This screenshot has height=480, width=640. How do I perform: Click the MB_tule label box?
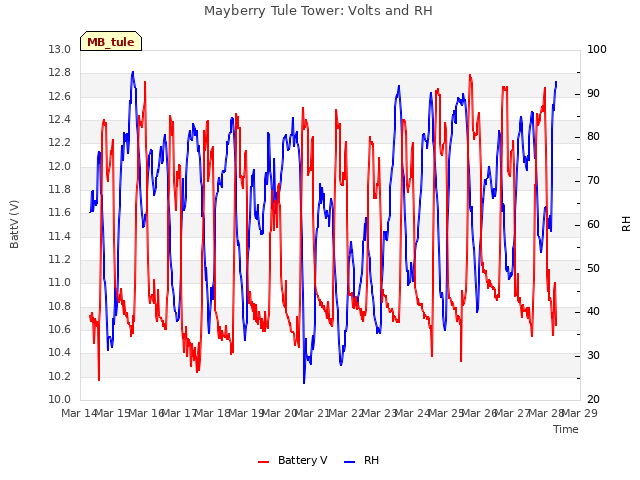click(111, 41)
